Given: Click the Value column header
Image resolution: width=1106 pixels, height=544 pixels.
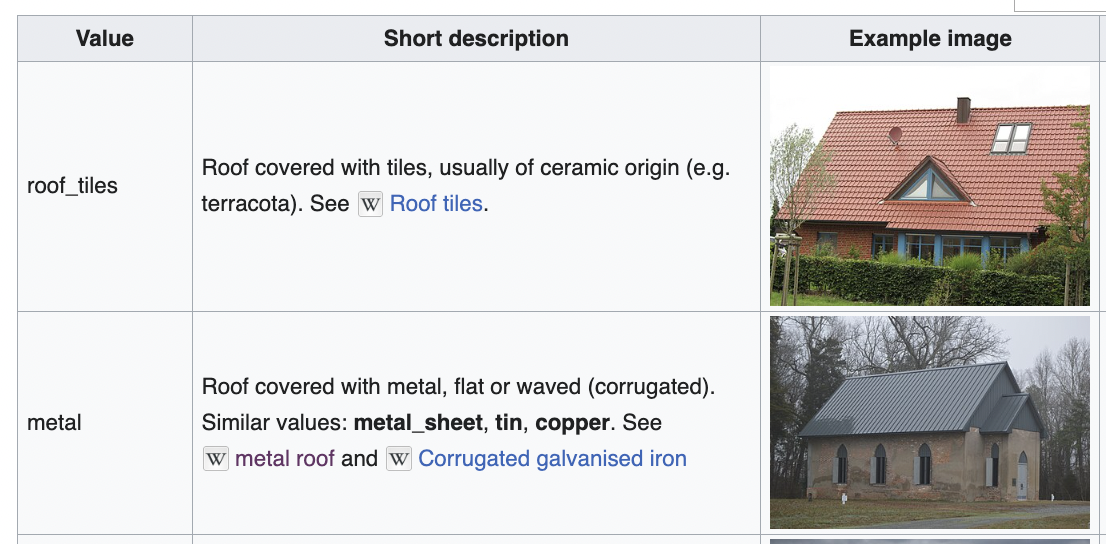Looking at the screenshot, I should 105,38.
